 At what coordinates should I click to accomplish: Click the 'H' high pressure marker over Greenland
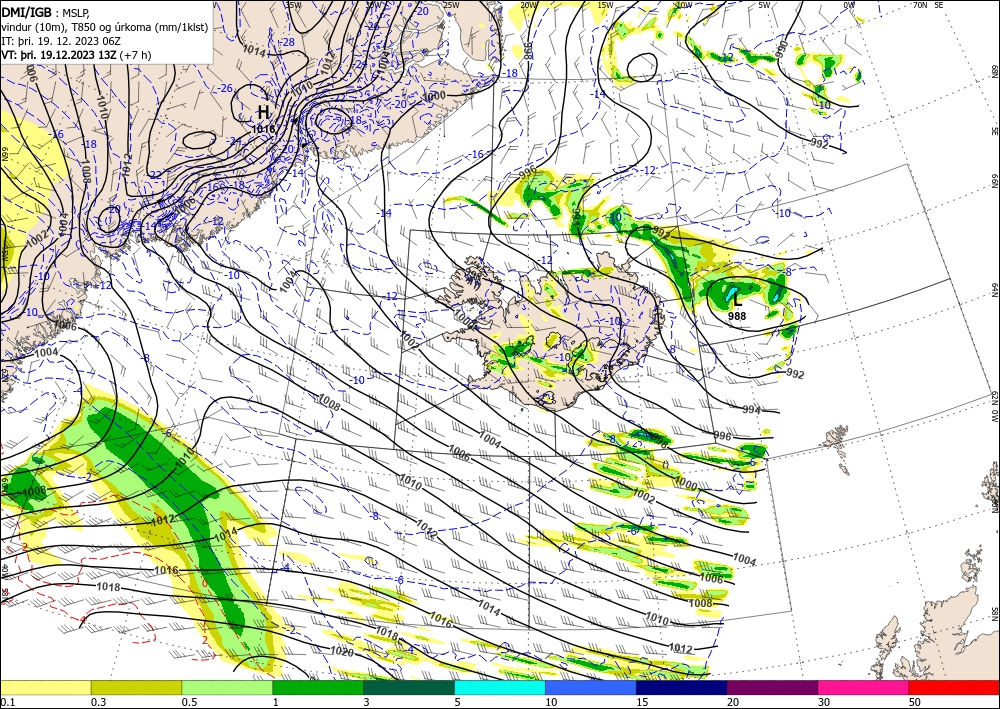pos(263,112)
